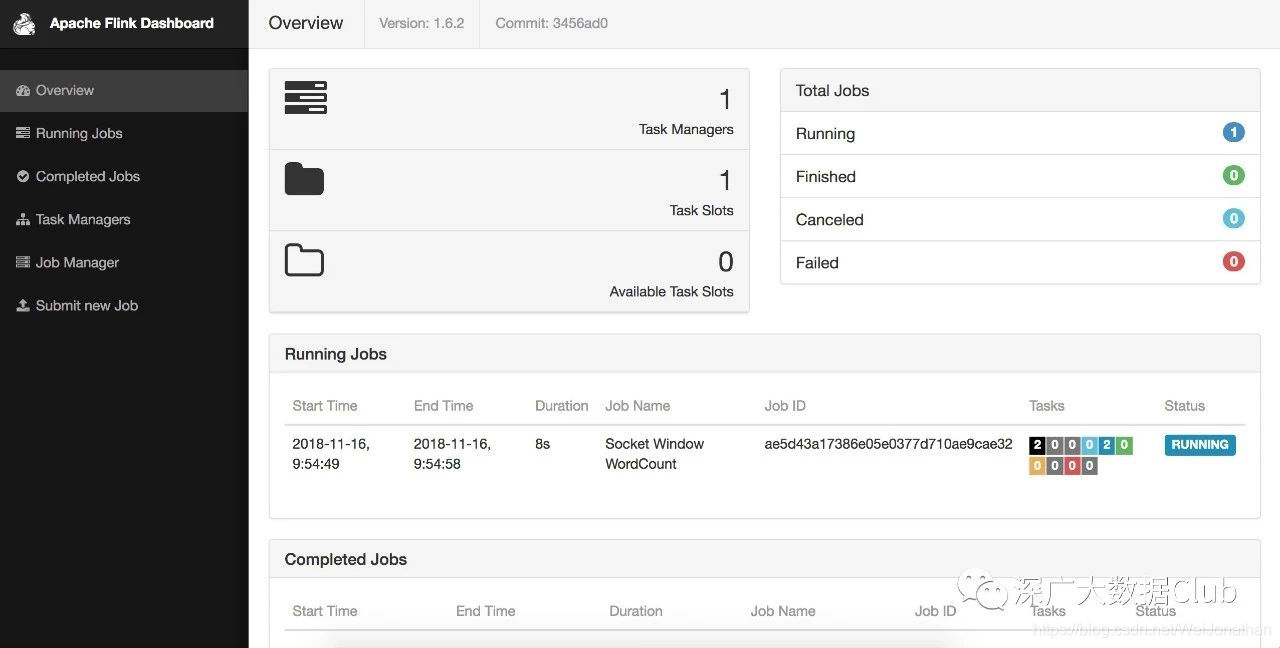Click the blue task badge showing 2
Screen dimensions: 1280x648
(1106, 445)
